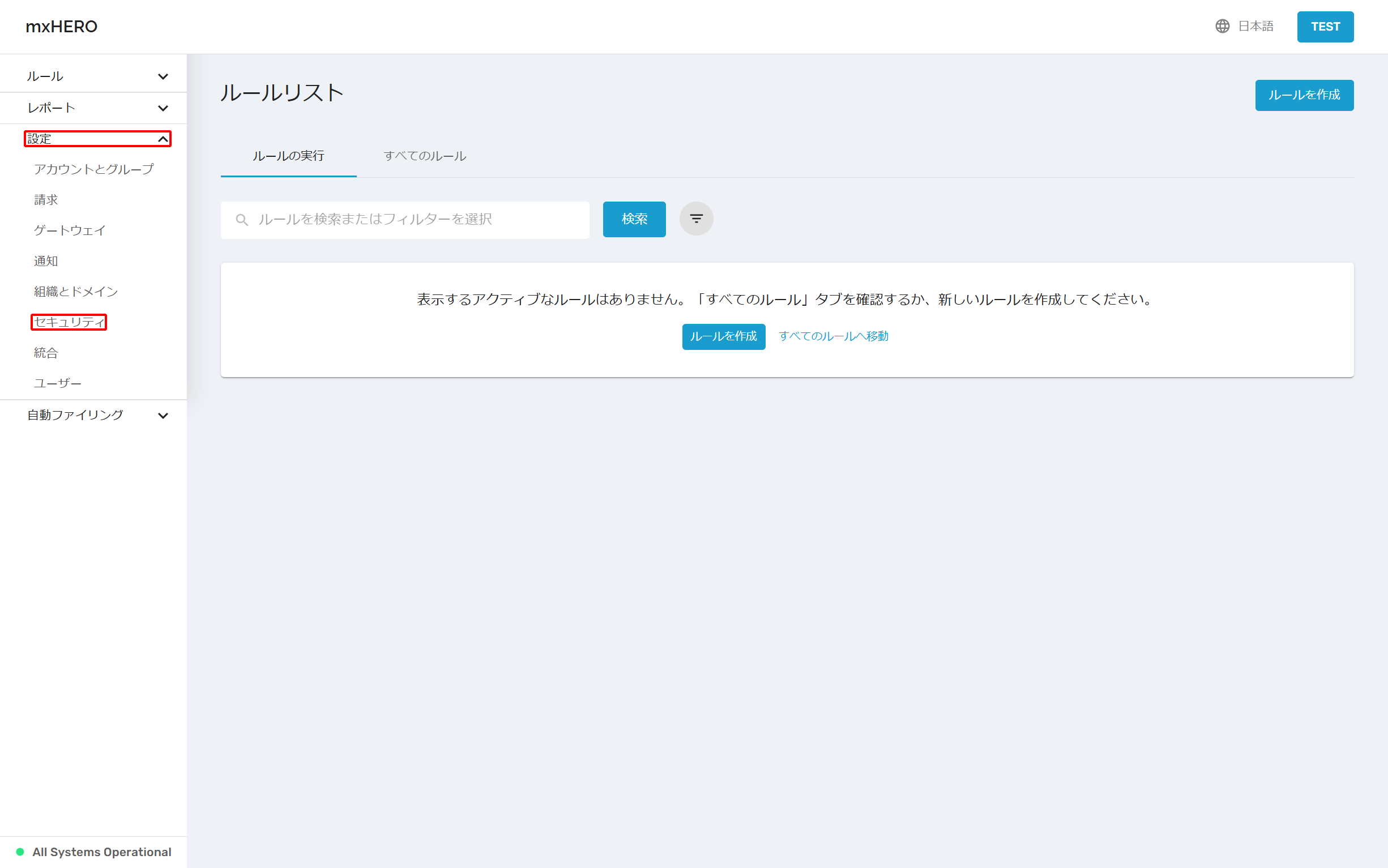Click the magnifier icon in search field
Image resolution: width=1388 pixels, height=868 pixels.
tap(242, 220)
